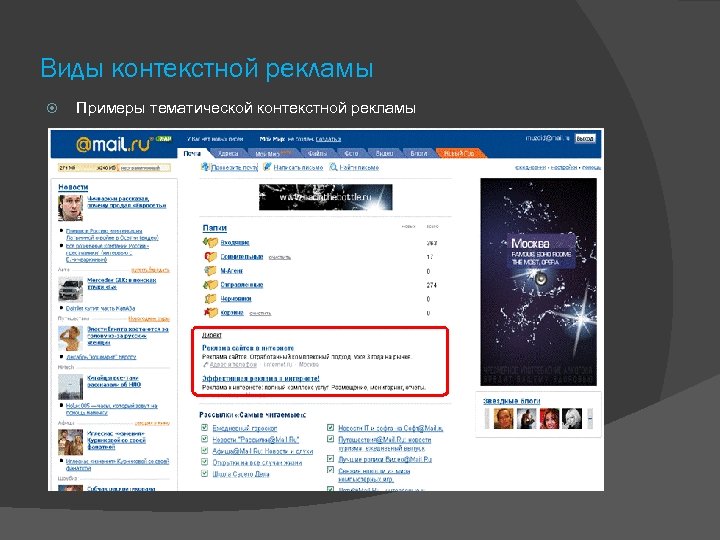Click очистить next to Корзина

[x=260, y=314]
